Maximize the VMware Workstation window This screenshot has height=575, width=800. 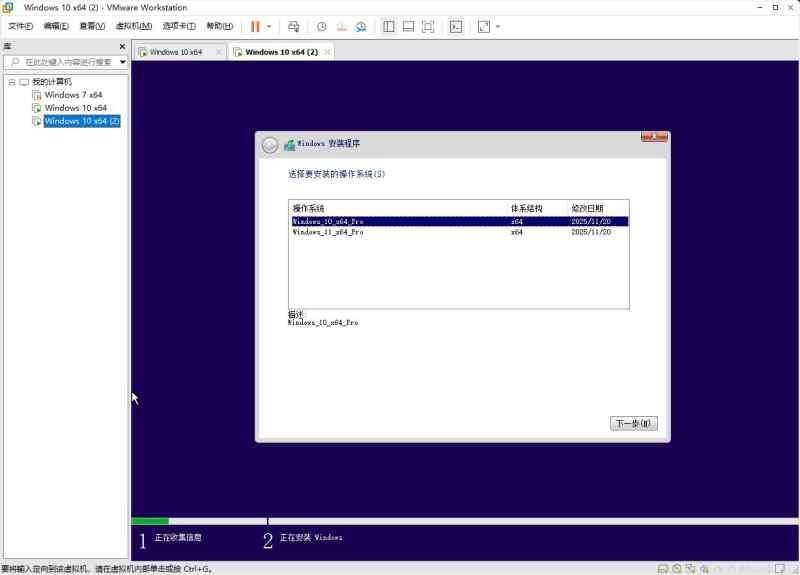776,8
